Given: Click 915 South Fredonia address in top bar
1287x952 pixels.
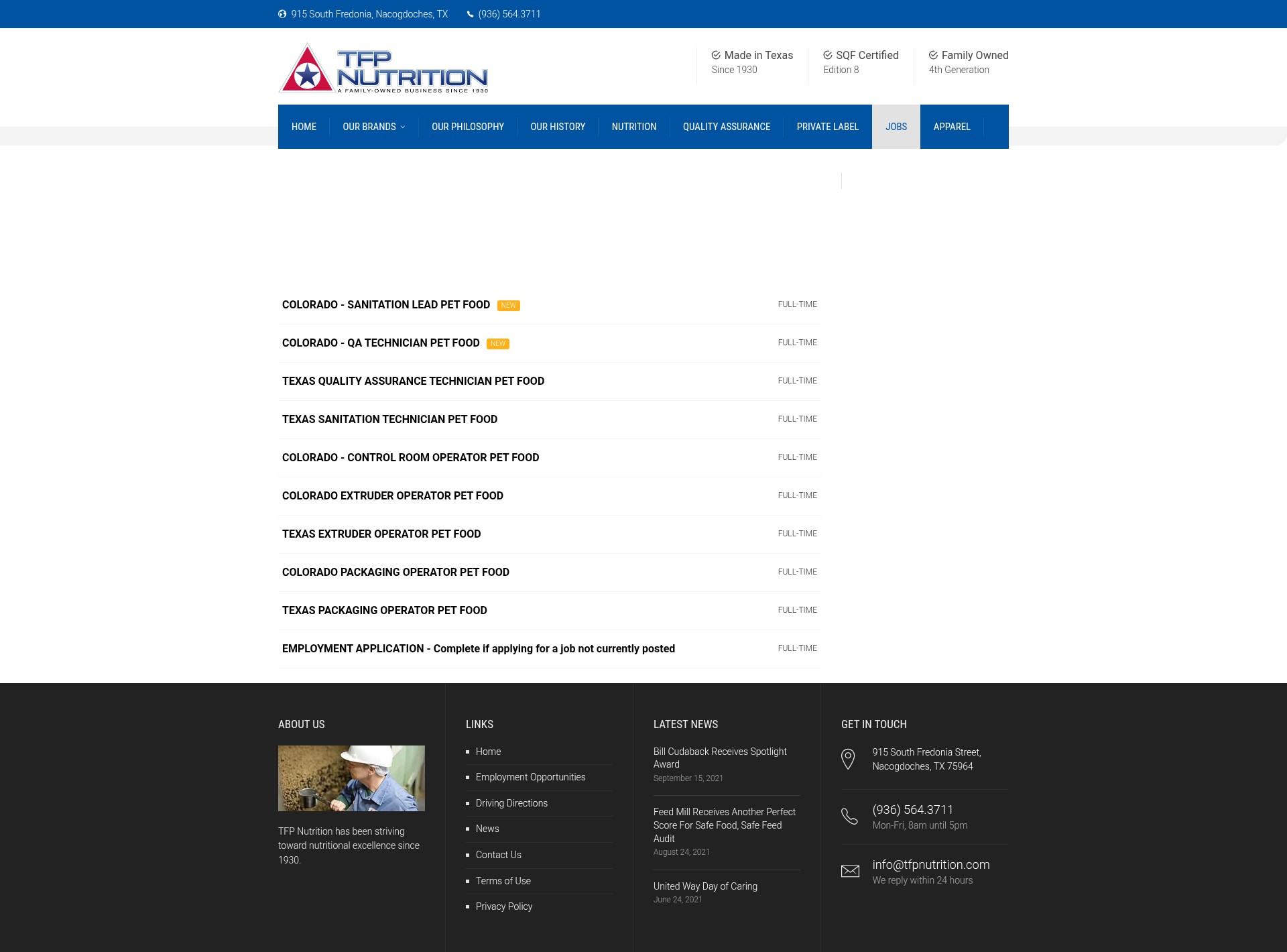Looking at the screenshot, I should [x=369, y=14].
